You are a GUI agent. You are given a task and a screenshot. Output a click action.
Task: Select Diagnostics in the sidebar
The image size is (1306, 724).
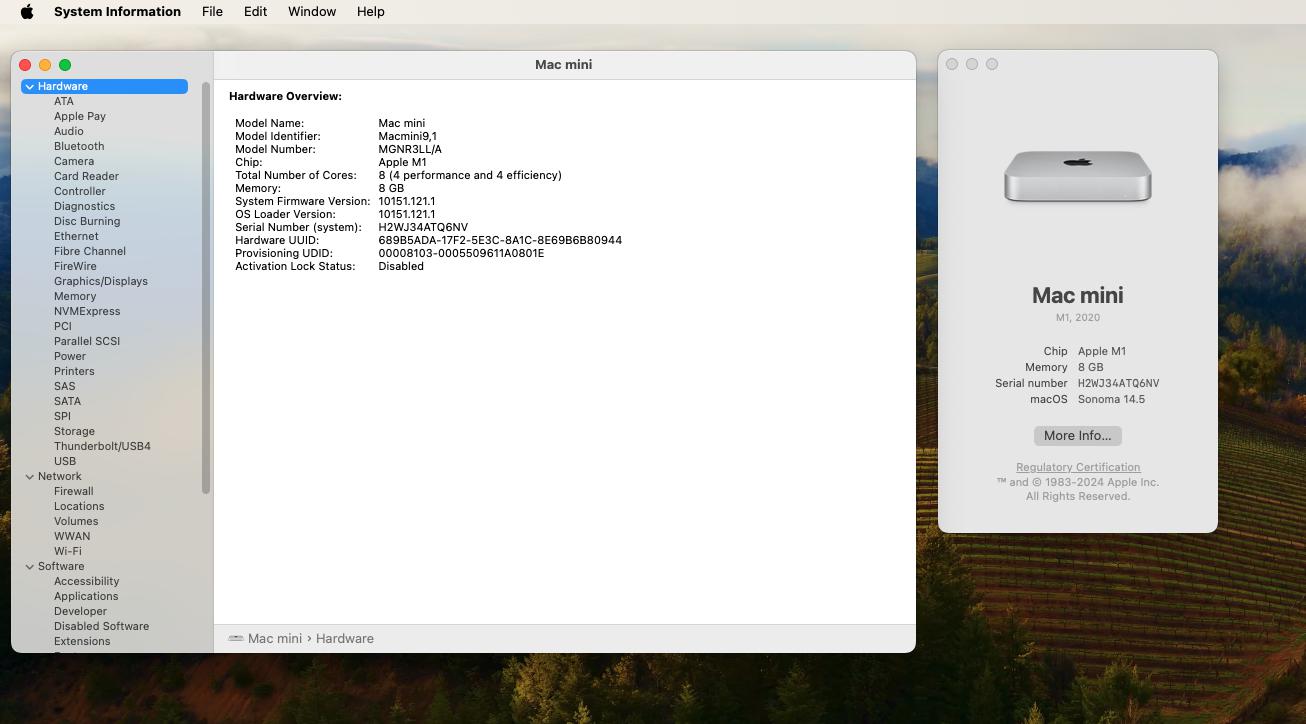point(84,206)
